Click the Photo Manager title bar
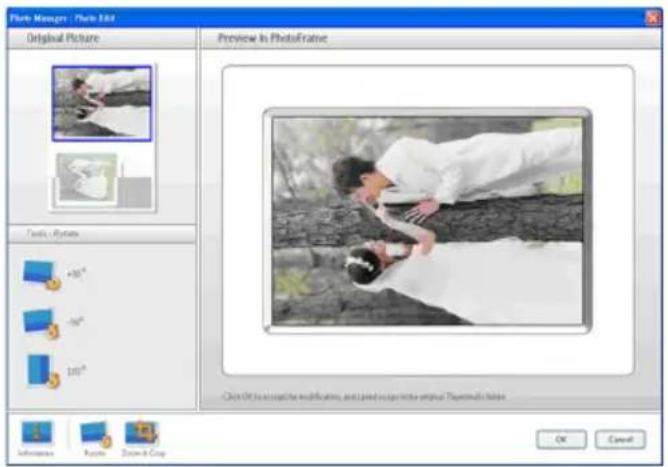Image resolution: width=668 pixels, height=467 pixels. click(x=300, y=17)
